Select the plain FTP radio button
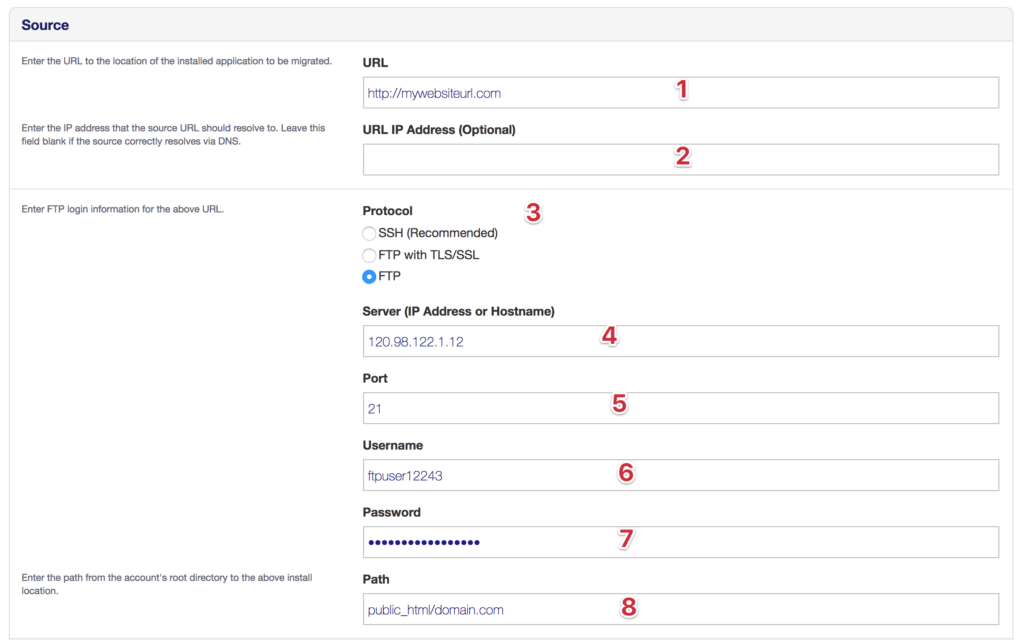This screenshot has height=640, width=1024. click(369, 277)
